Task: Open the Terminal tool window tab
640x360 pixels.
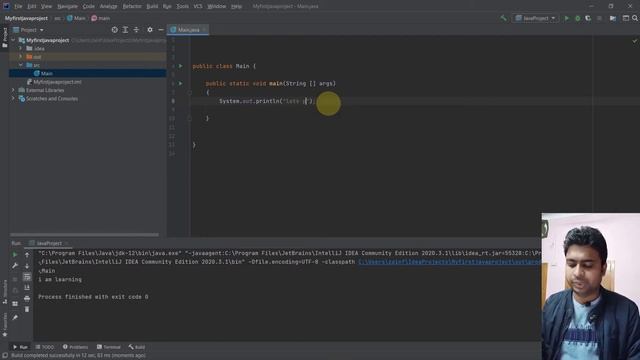Action: tap(109, 347)
